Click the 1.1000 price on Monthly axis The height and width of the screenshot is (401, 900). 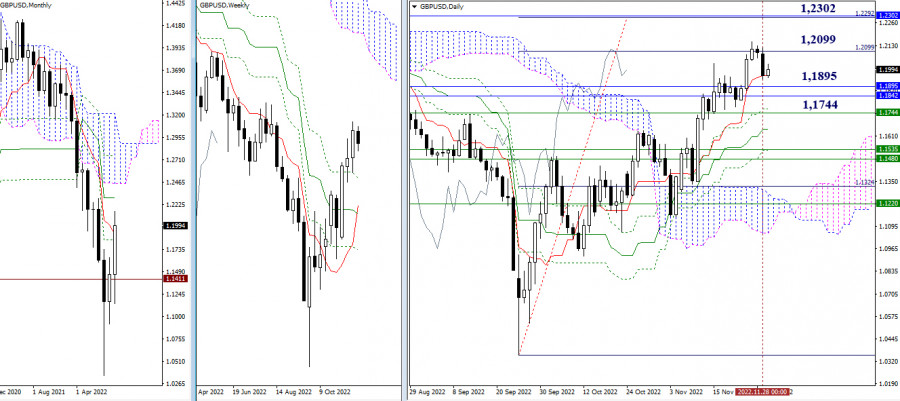coord(174,317)
